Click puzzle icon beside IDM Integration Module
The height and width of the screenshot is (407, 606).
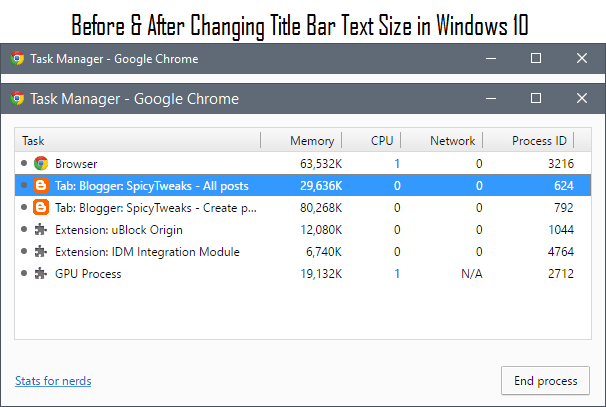(x=41, y=252)
